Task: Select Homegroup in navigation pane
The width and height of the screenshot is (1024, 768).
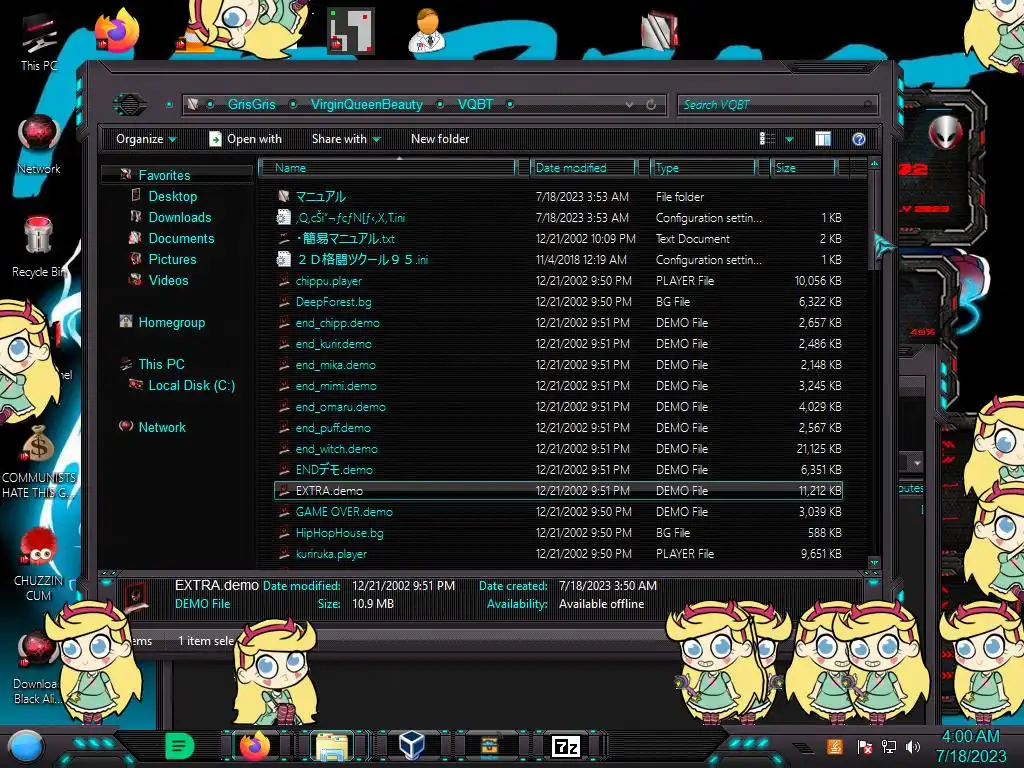Action: point(171,322)
